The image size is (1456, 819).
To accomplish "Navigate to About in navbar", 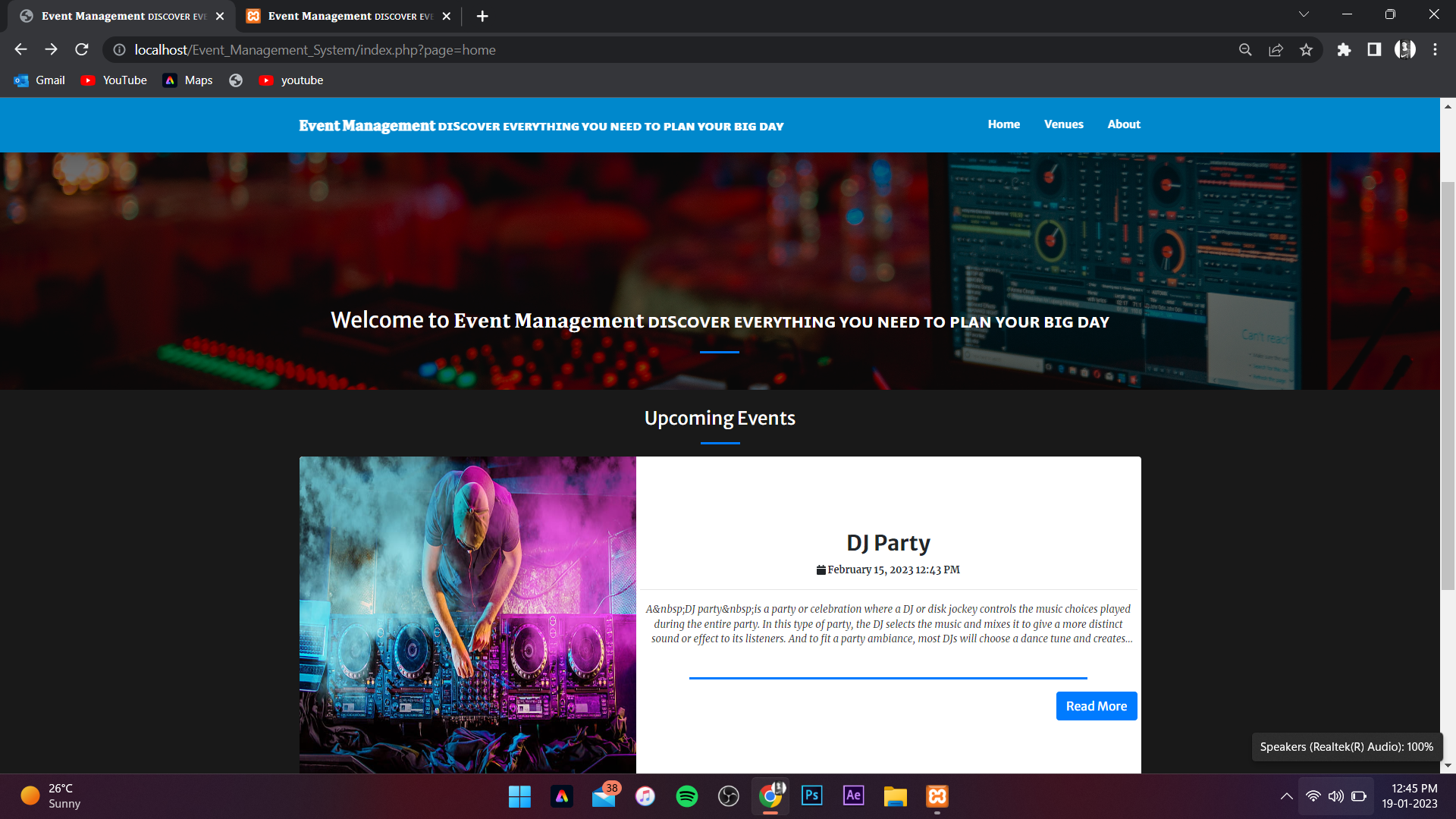I will (1123, 124).
